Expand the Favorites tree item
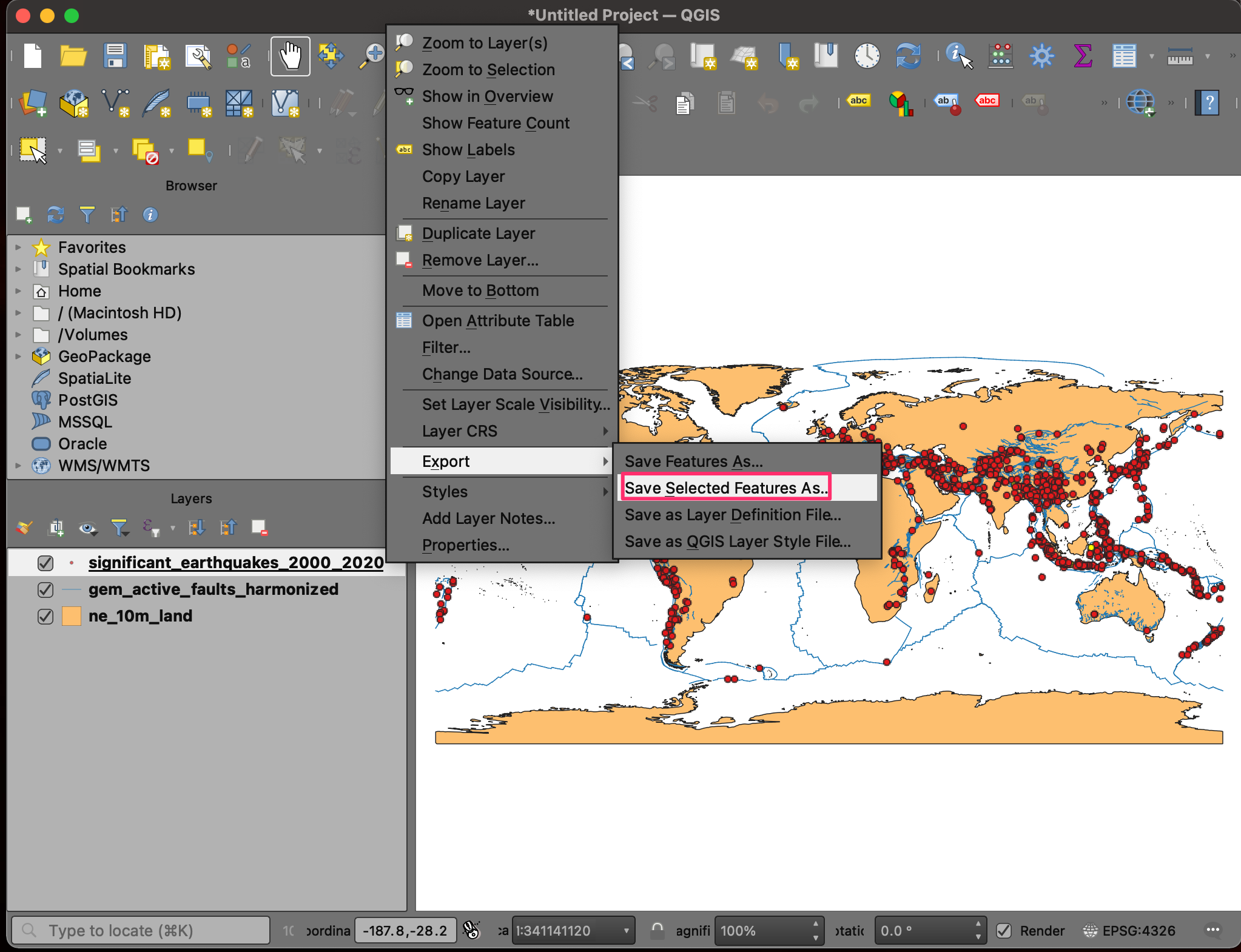The image size is (1241, 952). [x=18, y=247]
